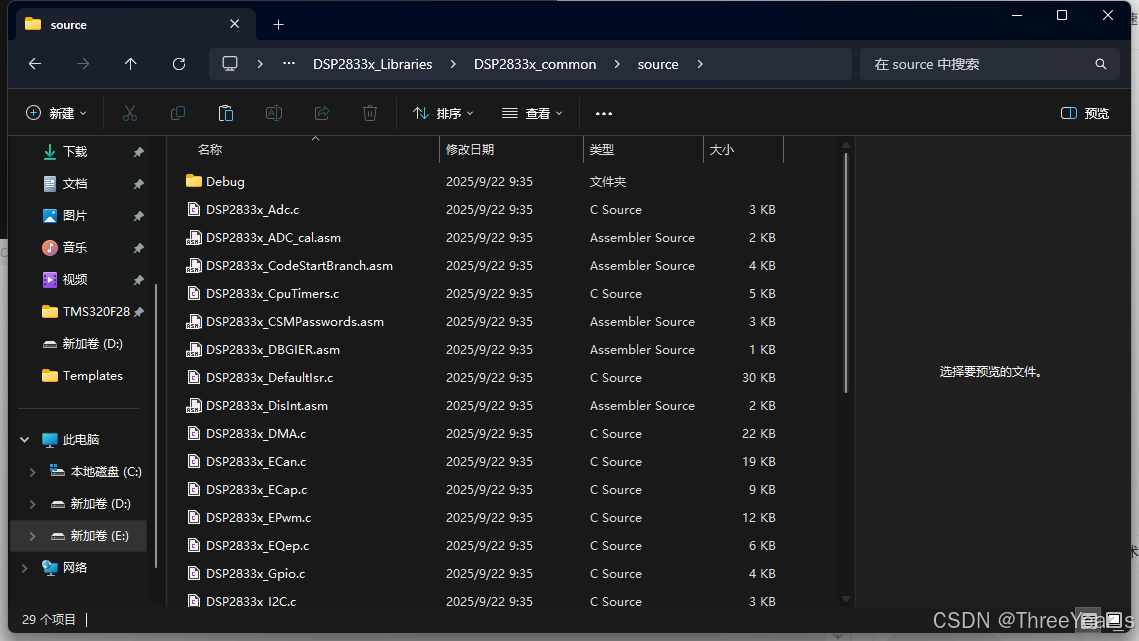Go back to previous folder
Screen dimensions: 1139x641
pyautogui.click(x=35, y=64)
